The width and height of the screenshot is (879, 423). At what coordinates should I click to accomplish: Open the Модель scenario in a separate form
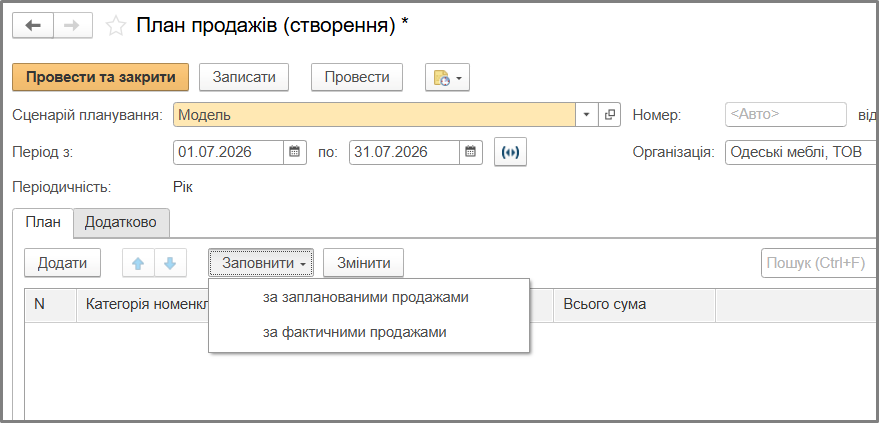click(609, 115)
